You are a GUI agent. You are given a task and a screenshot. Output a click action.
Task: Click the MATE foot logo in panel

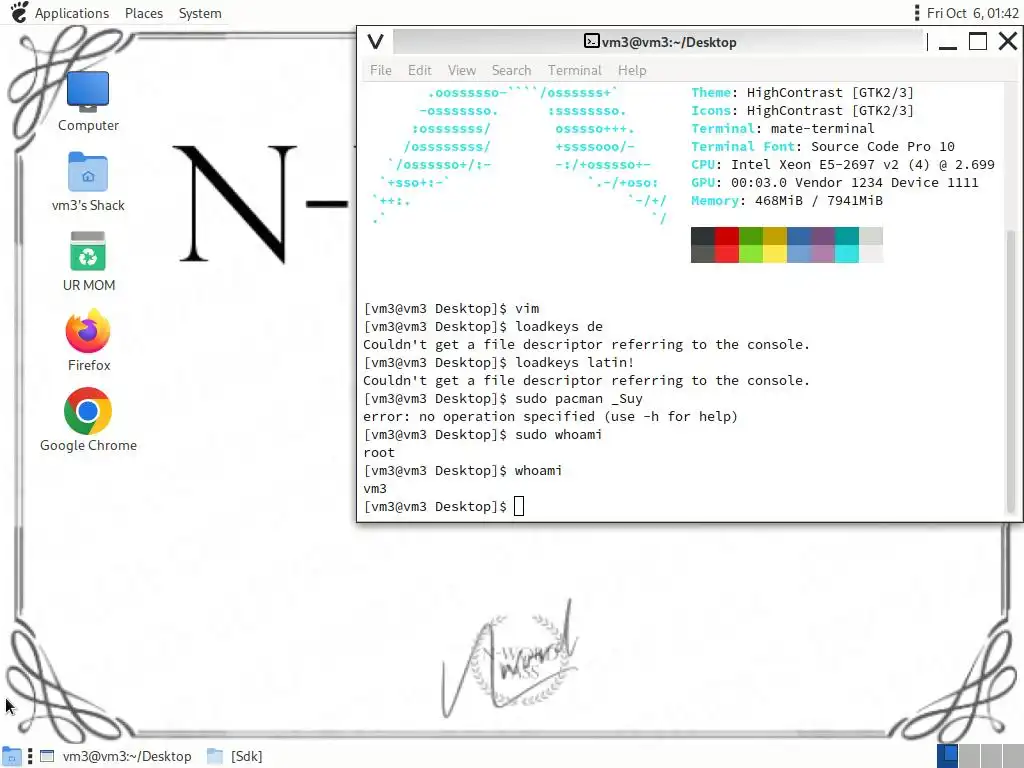pos(19,12)
